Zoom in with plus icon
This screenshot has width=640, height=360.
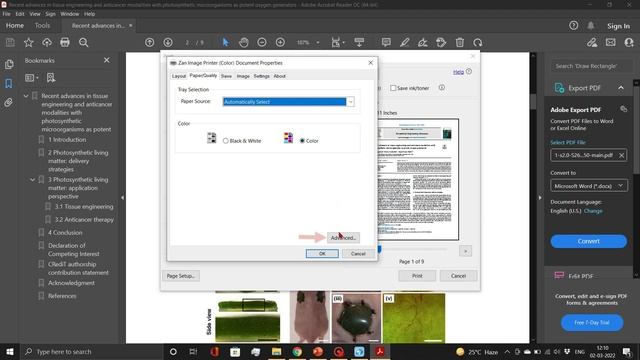(x=280, y=42)
